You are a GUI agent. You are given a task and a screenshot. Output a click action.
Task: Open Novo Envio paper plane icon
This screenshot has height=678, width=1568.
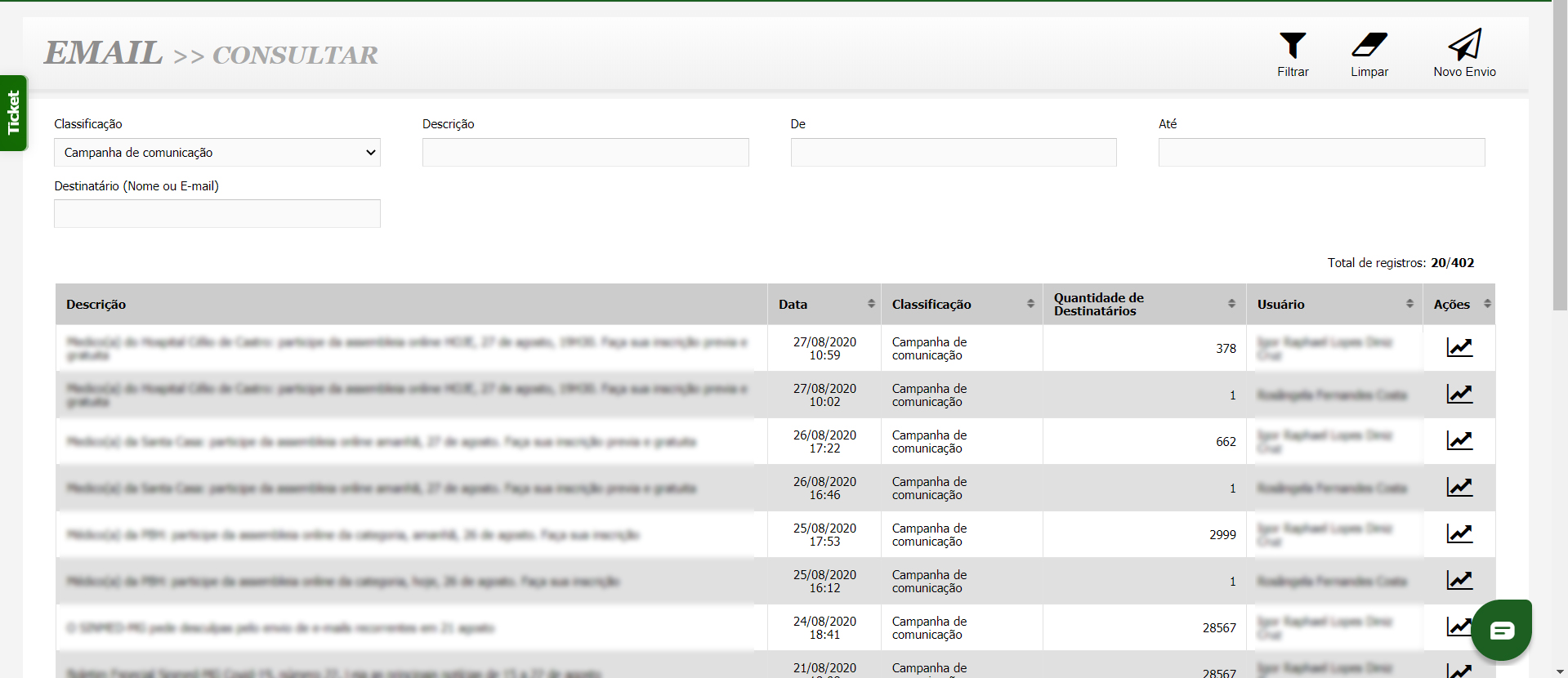click(x=1463, y=46)
